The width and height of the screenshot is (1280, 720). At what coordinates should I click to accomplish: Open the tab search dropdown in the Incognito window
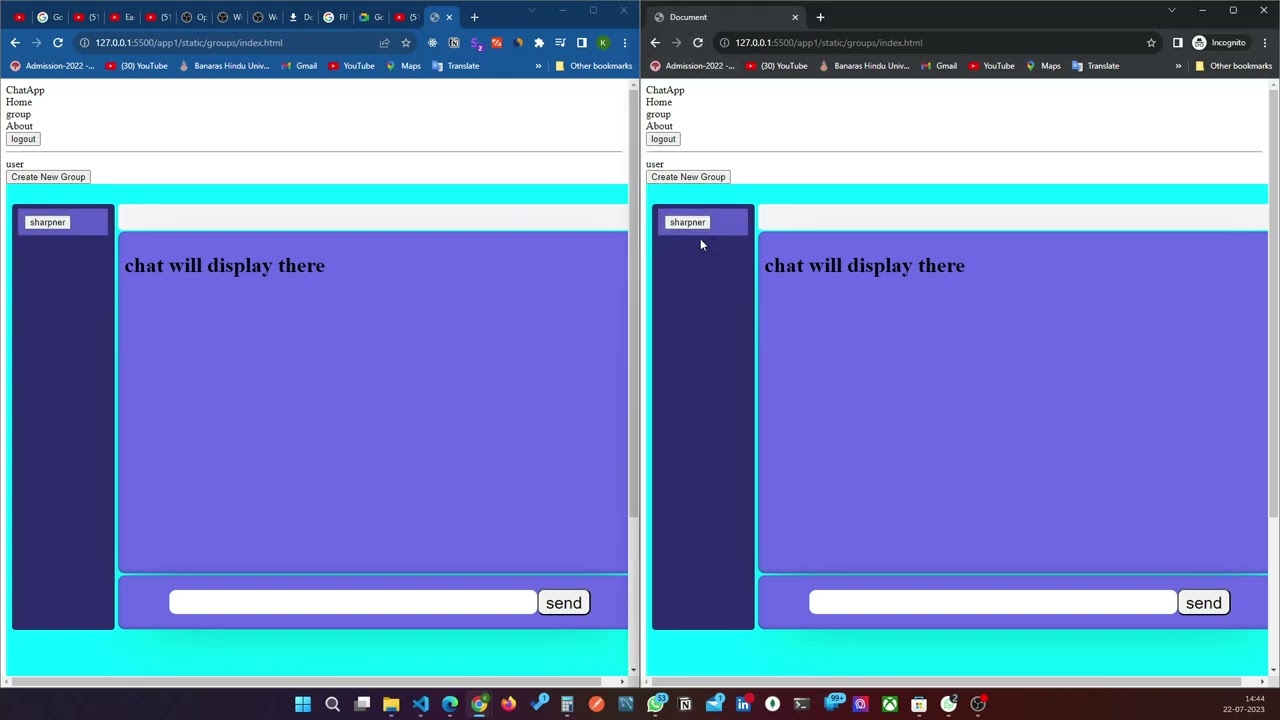coord(1172,10)
